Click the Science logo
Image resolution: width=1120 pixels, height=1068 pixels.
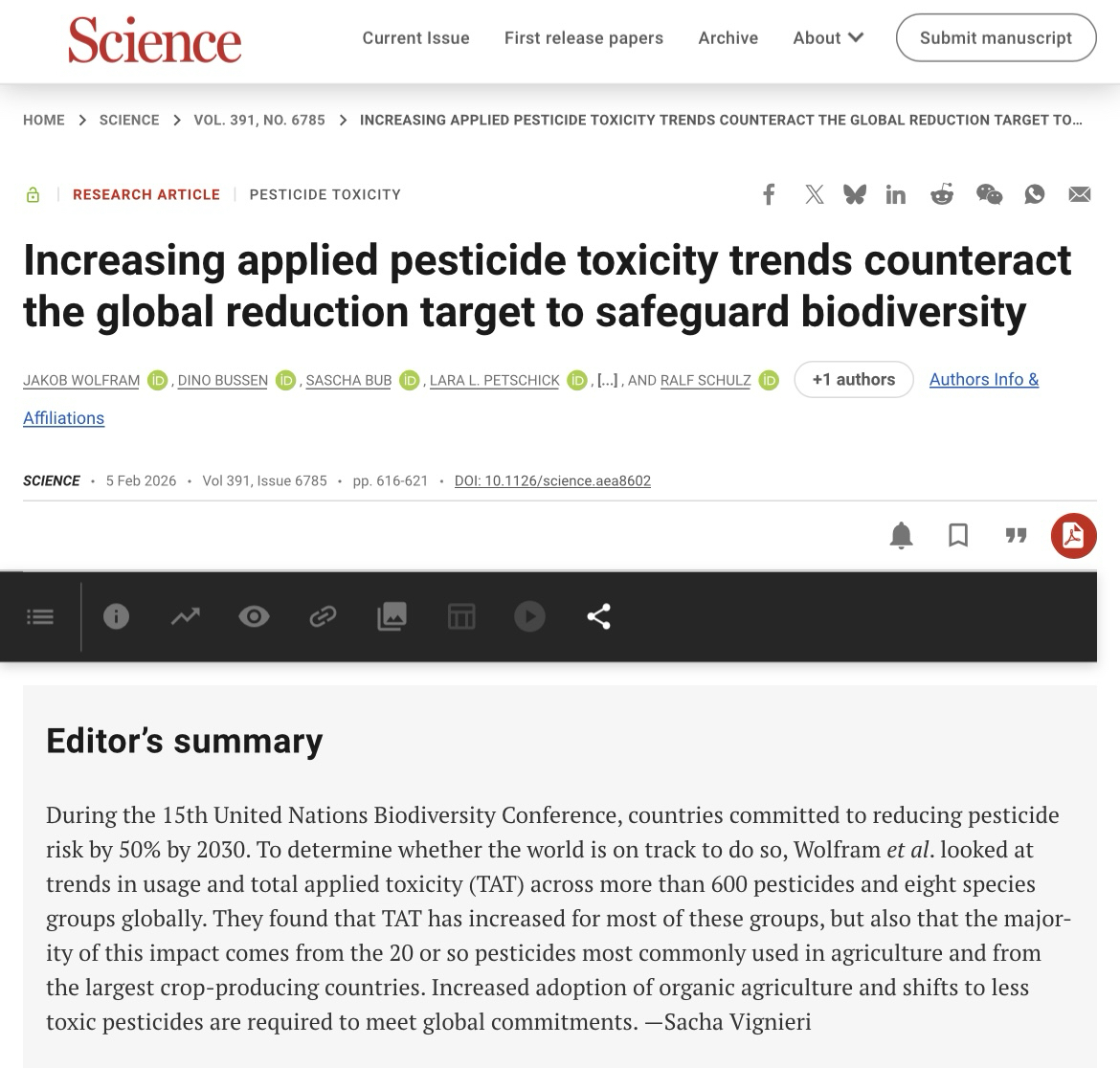coord(154,40)
